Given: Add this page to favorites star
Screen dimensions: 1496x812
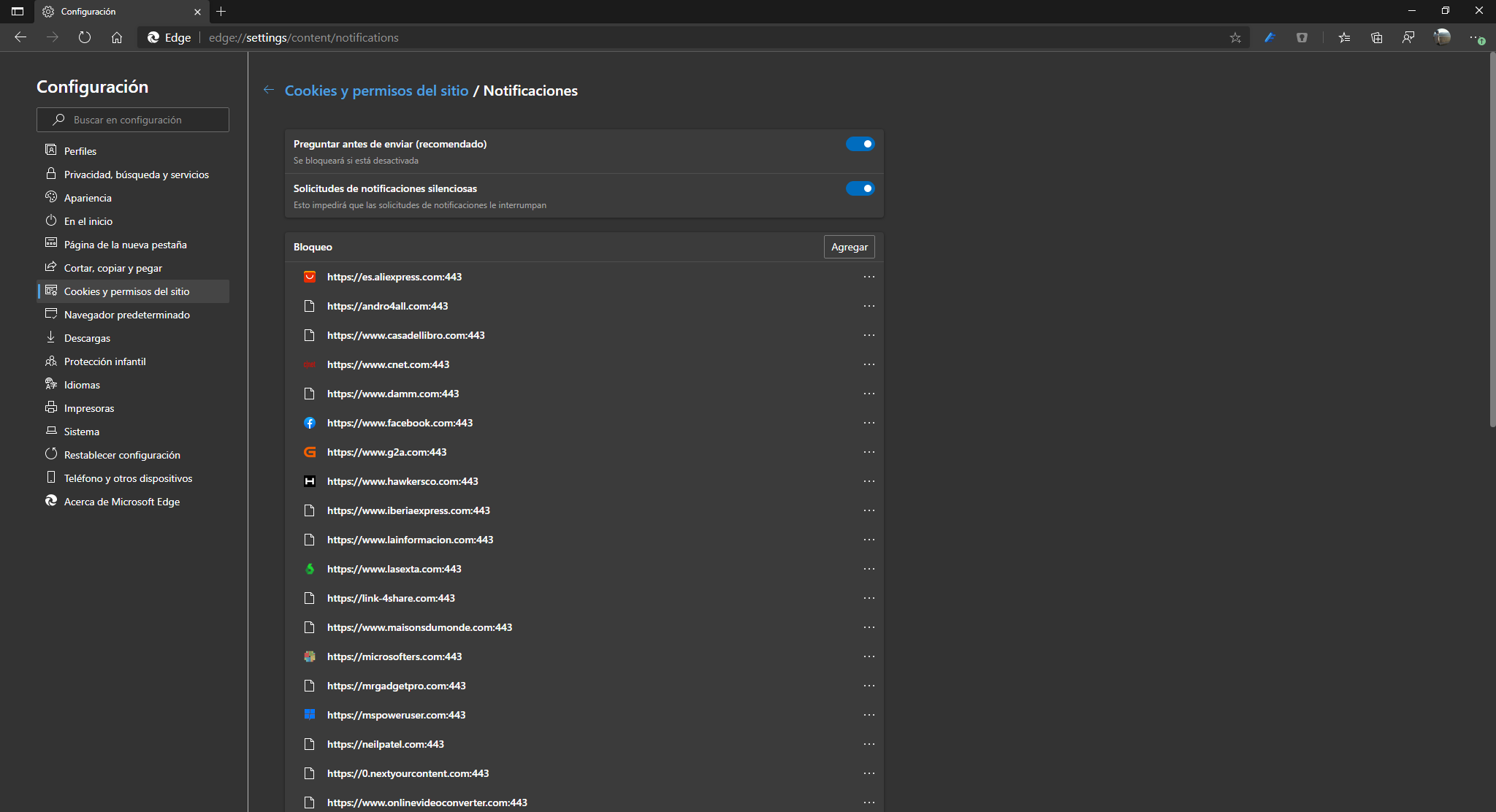Looking at the screenshot, I should 1235,37.
